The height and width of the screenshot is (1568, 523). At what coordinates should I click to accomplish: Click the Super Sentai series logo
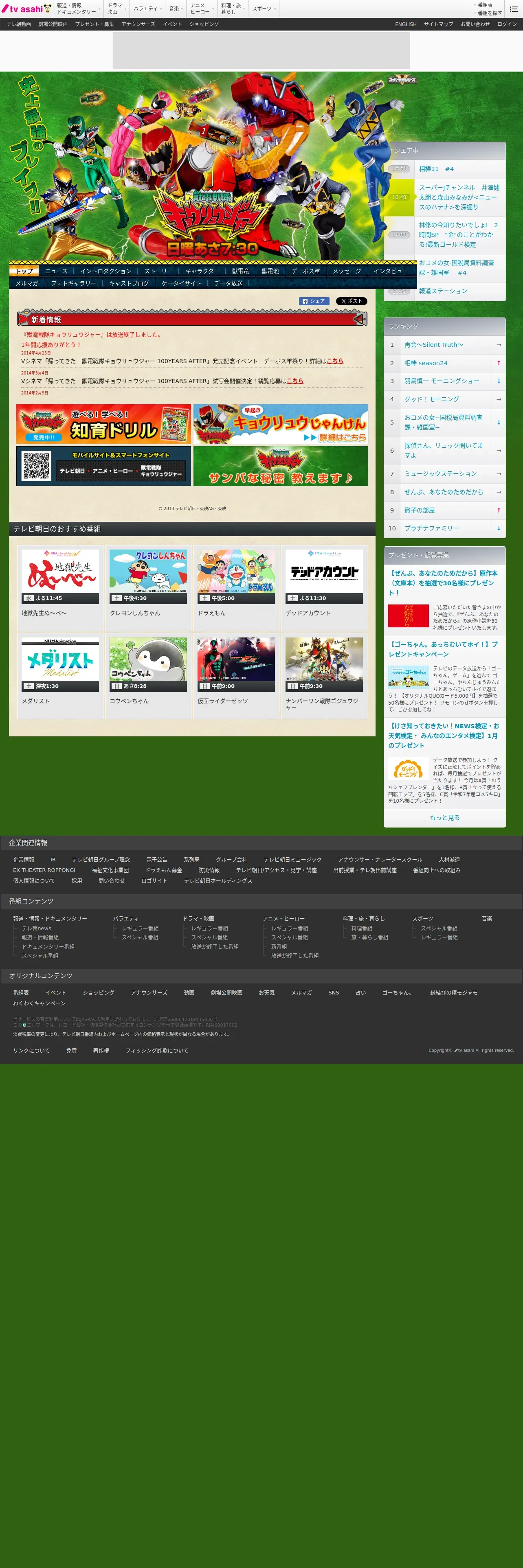click(x=402, y=80)
